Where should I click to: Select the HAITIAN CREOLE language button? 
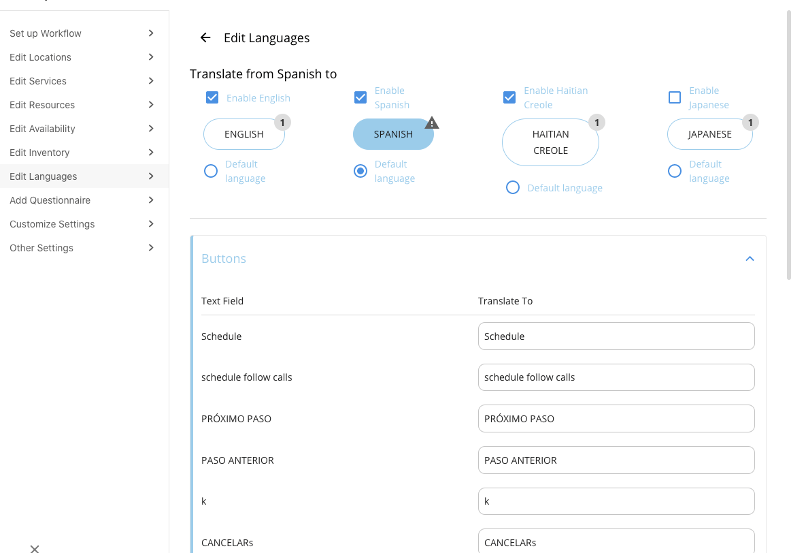click(x=550, y=142)
